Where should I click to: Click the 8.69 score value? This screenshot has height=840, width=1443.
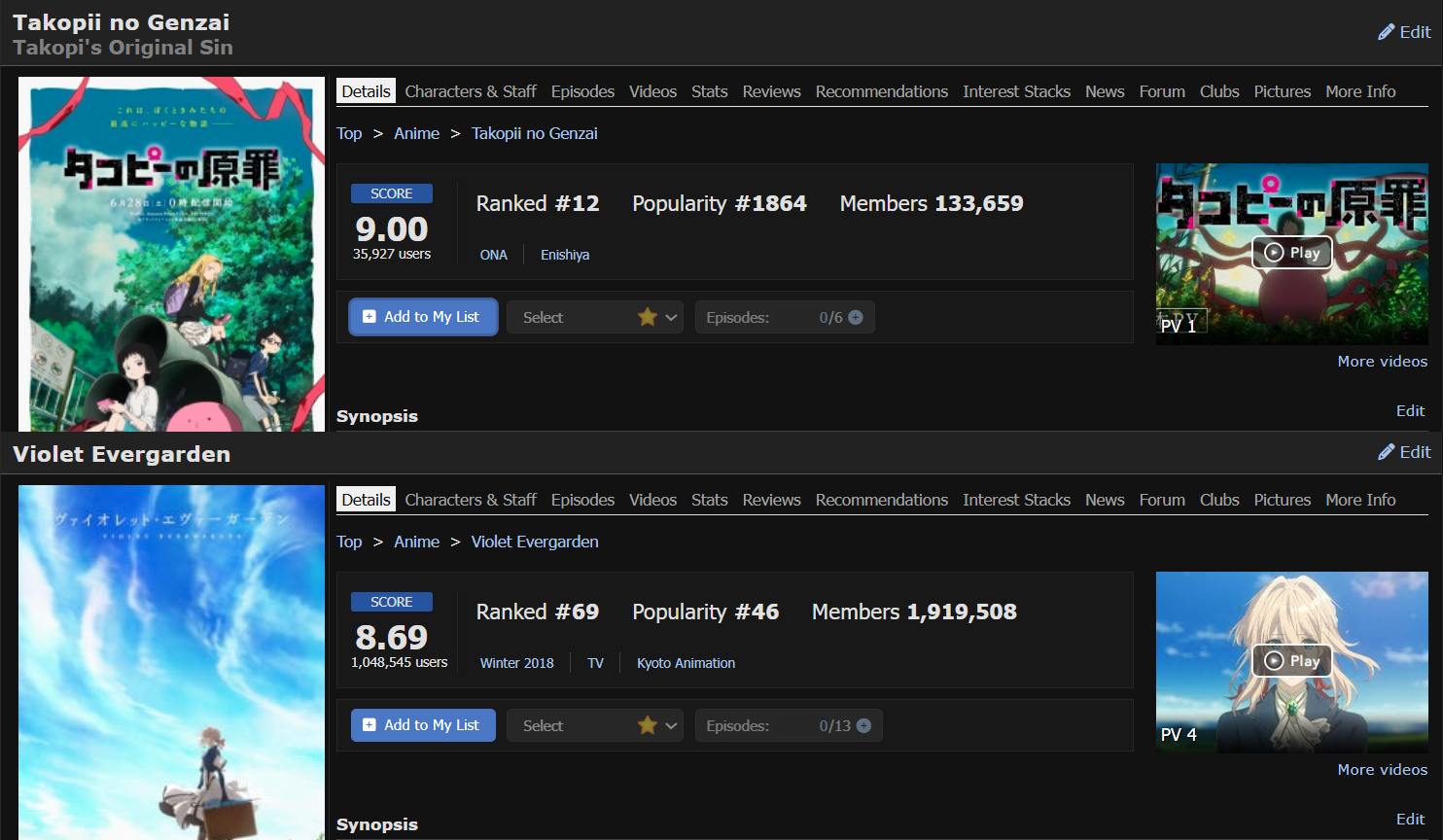(391, 637)
